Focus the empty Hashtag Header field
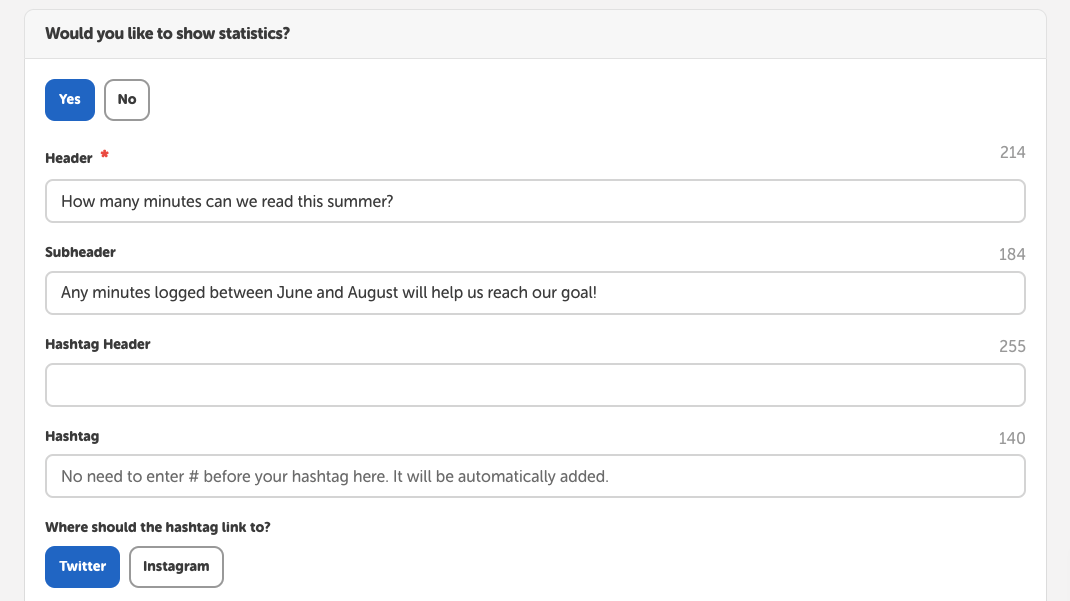1070x601 pixels. click(535, 385)
